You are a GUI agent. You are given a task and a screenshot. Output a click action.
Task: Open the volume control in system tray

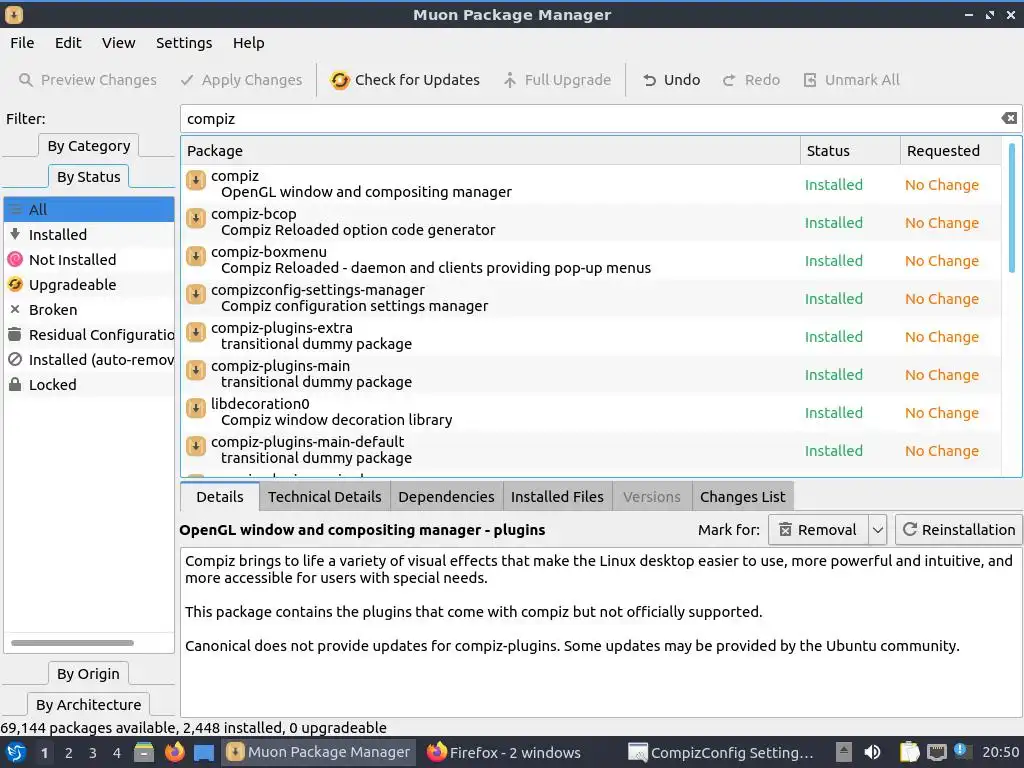(x=872, y=752)
